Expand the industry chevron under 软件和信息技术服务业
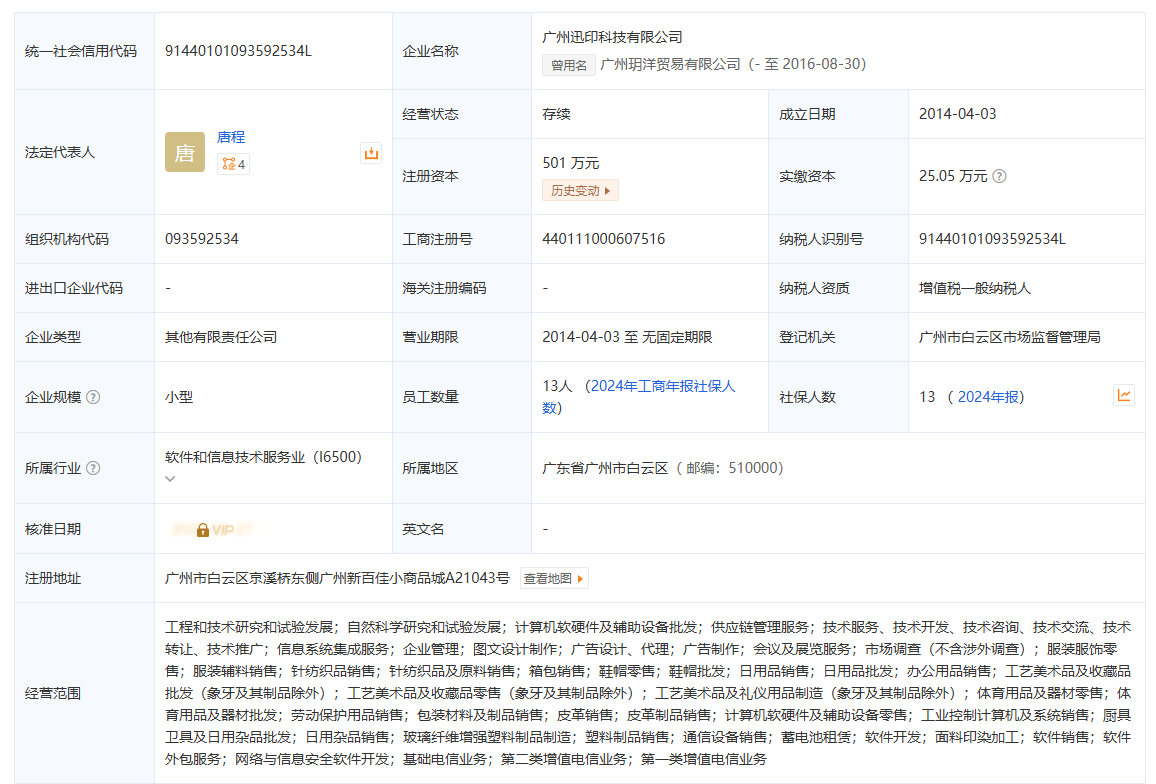1156x784 pixels. coord(170,479)
